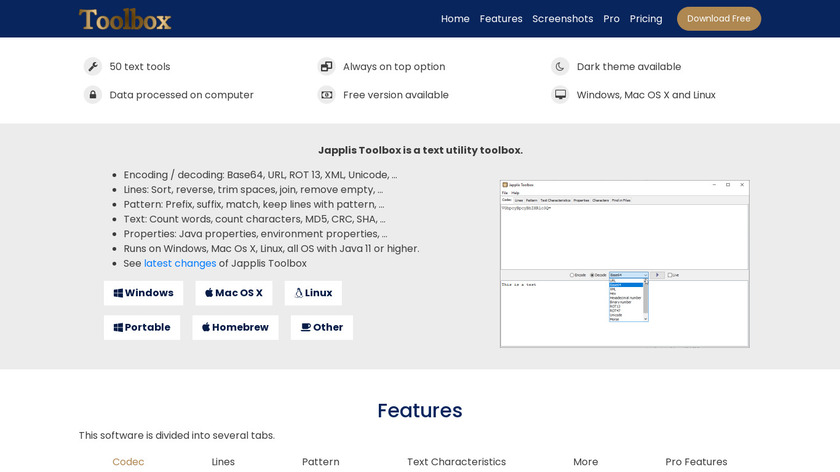Viewport: 840px width, 472px height.
Task: Click the wrench icon beside 50 text tools
Action: tap(93, 67)
